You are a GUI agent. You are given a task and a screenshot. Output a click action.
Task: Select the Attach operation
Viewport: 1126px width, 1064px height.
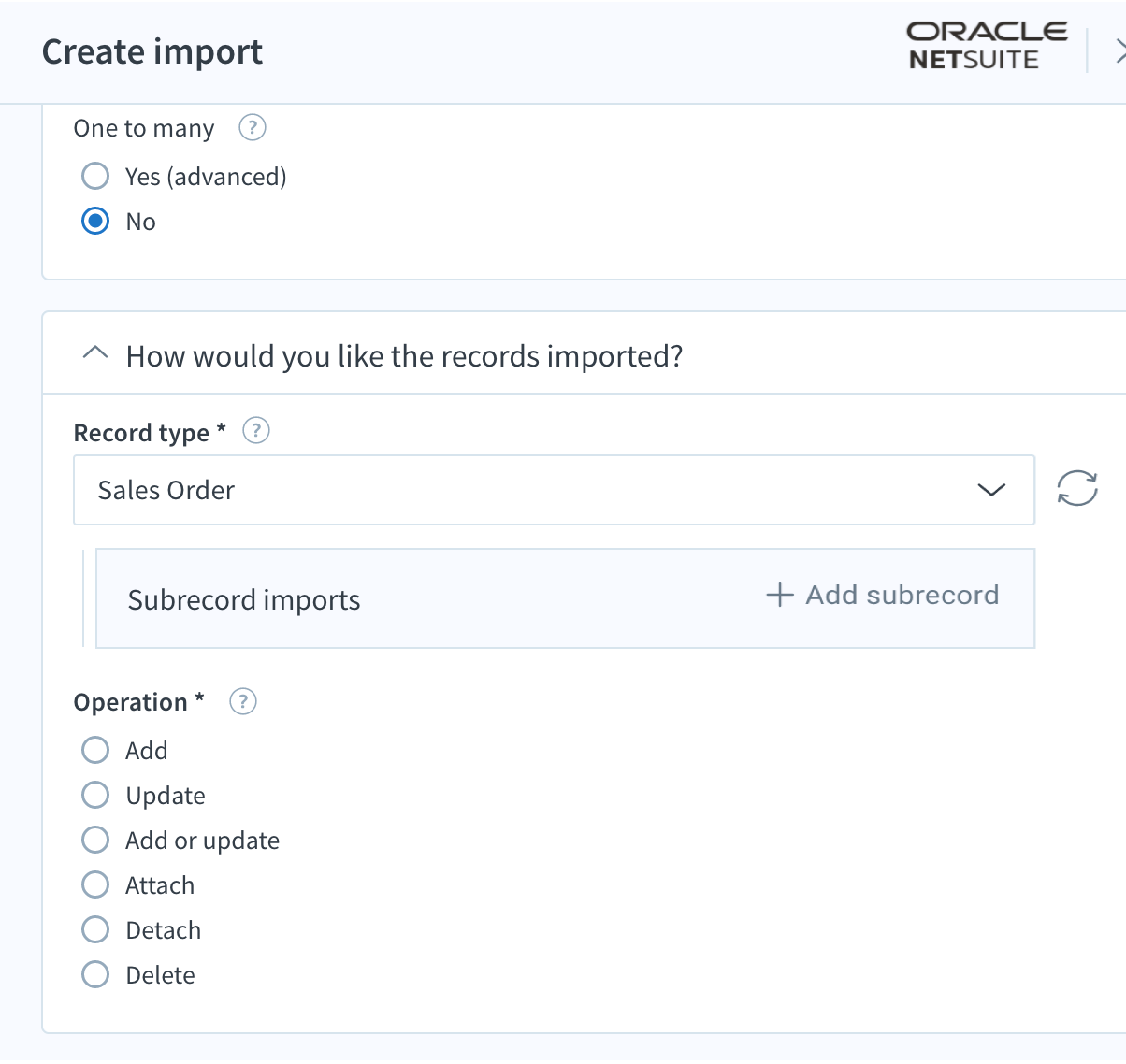(x=94, y=884)
